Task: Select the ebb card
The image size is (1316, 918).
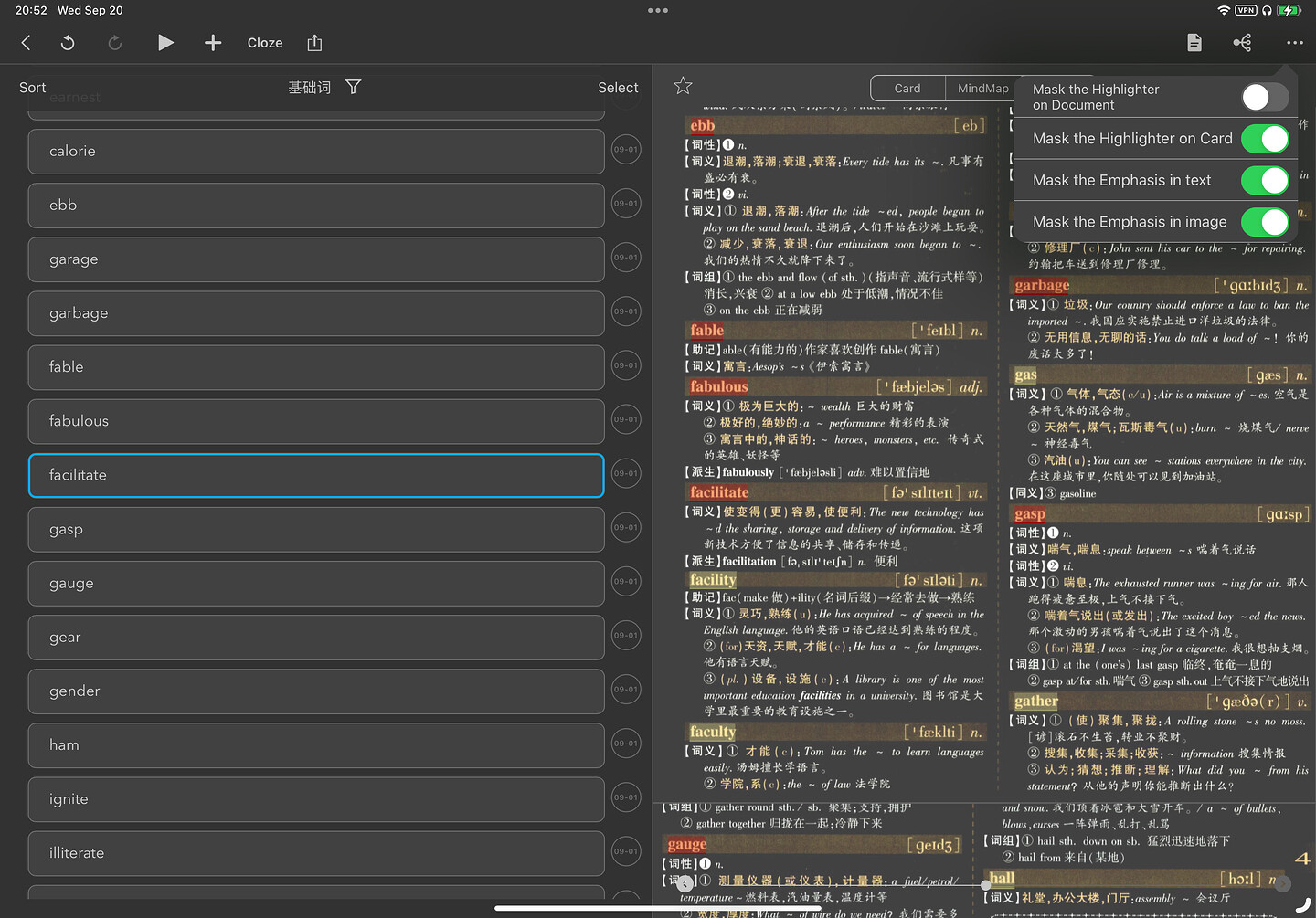Action: click(316, 206)
